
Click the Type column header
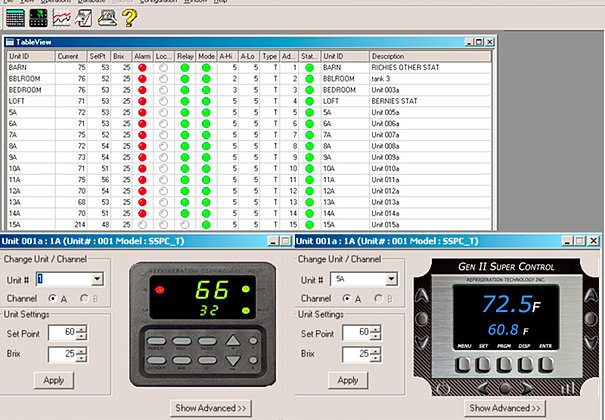coord(269,56)
